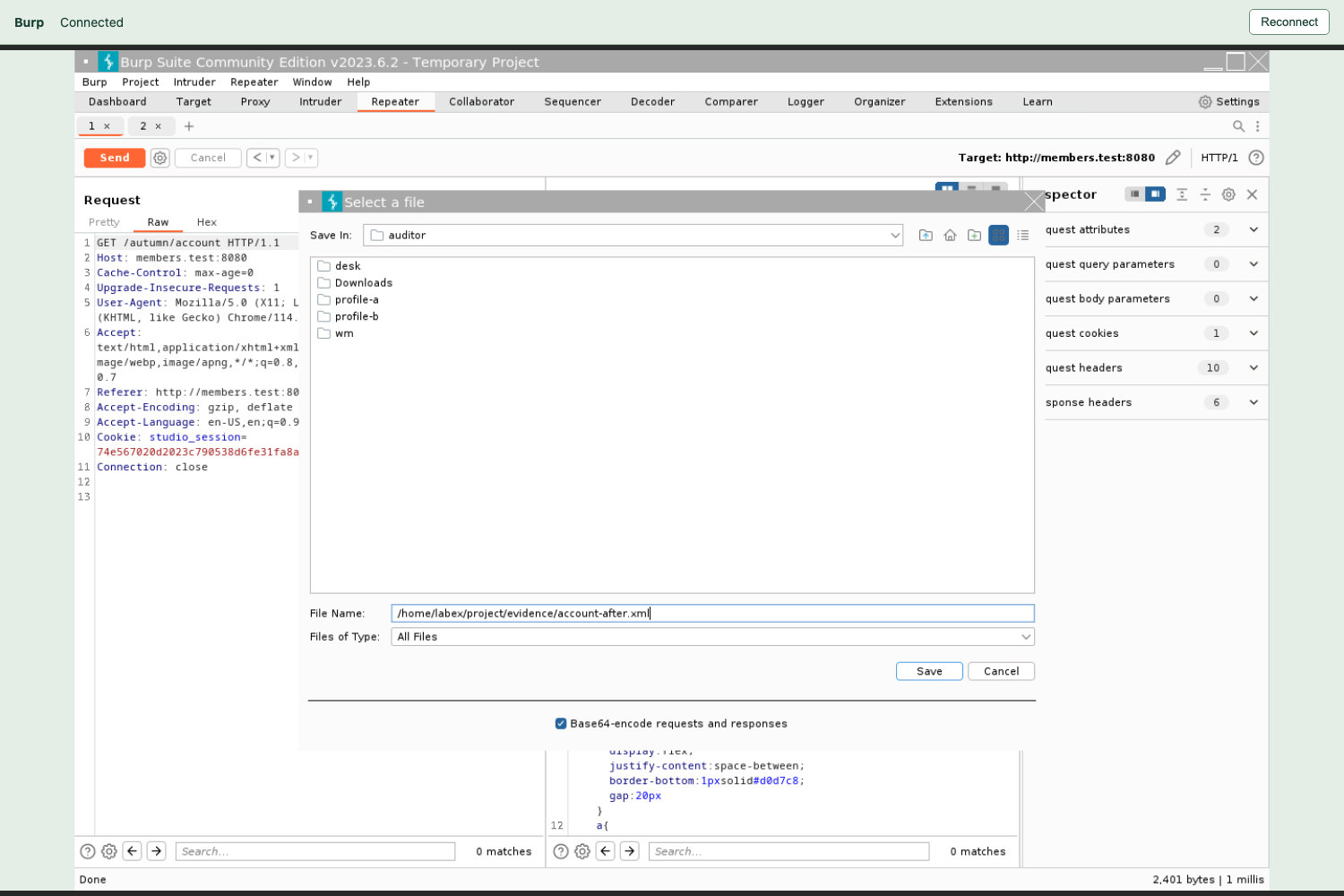This screenshot has height=896, width=1344.
Task: Expand all Inspector sections
Action: (x=1182, y=194)
